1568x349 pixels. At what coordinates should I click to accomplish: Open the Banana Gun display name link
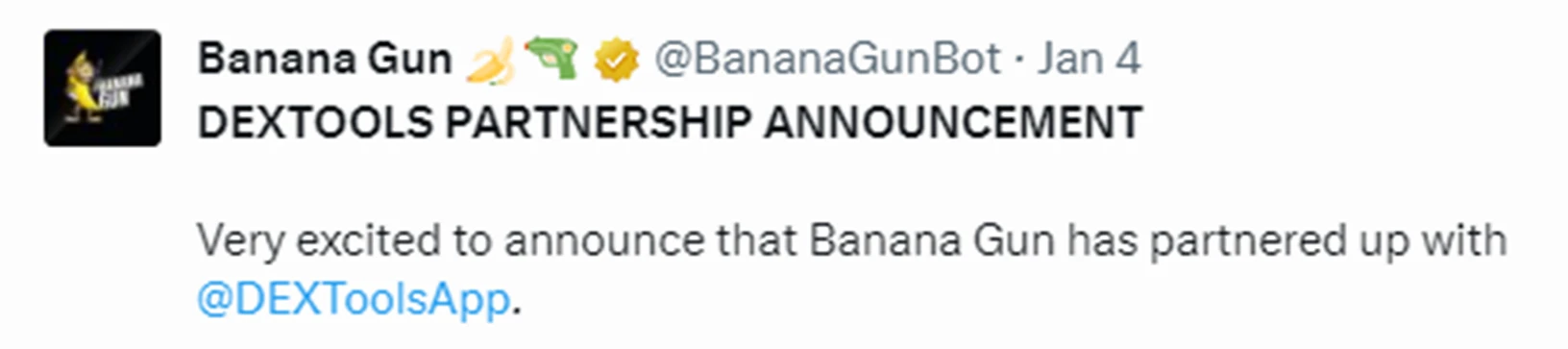325,60
